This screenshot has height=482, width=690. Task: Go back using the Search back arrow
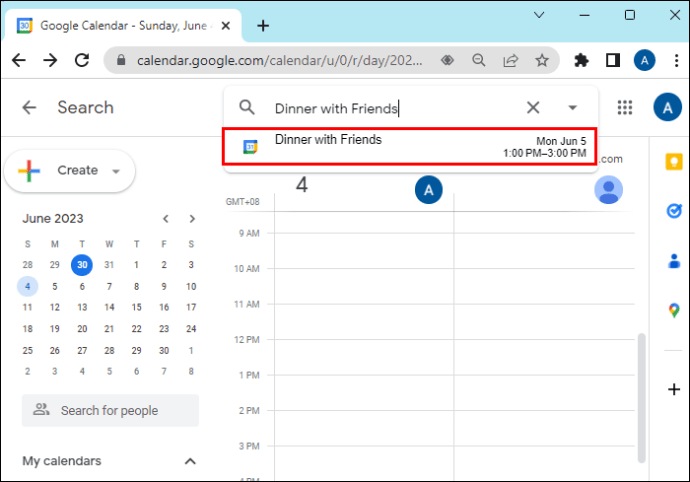tap(29, 108)
